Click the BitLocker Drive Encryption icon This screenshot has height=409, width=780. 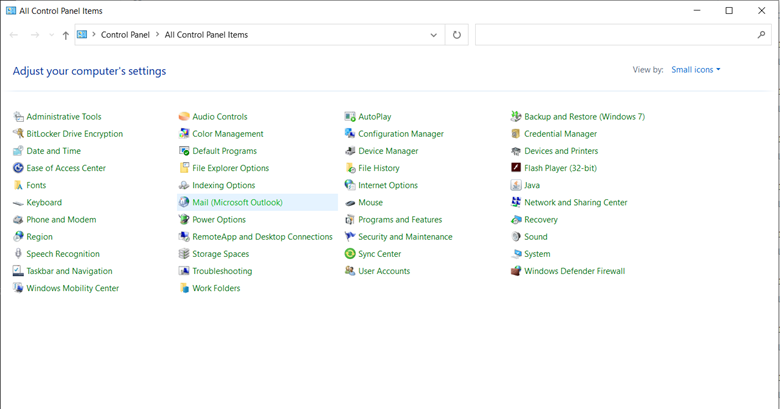coord(18,134)
